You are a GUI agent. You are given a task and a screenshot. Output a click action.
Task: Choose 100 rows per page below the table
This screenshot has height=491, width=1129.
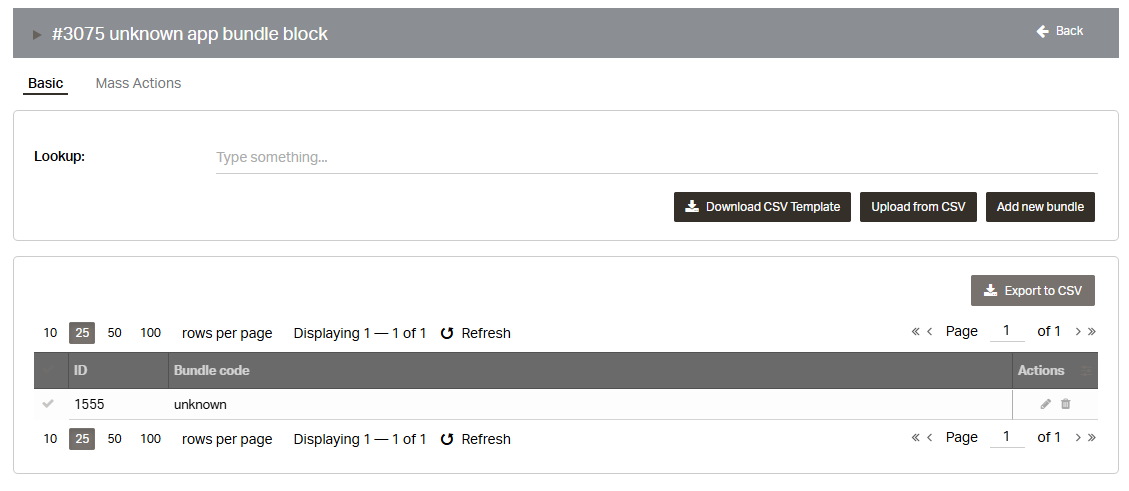(150, 439)
